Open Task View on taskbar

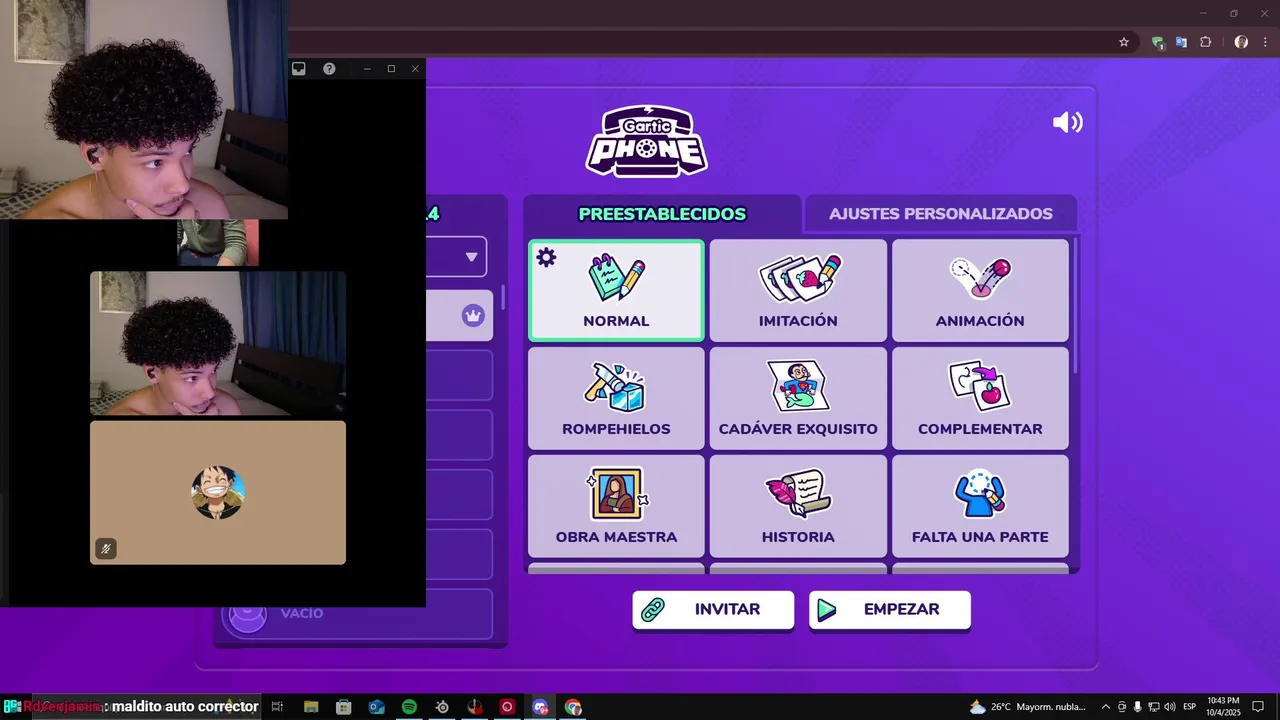click(278, 707)
